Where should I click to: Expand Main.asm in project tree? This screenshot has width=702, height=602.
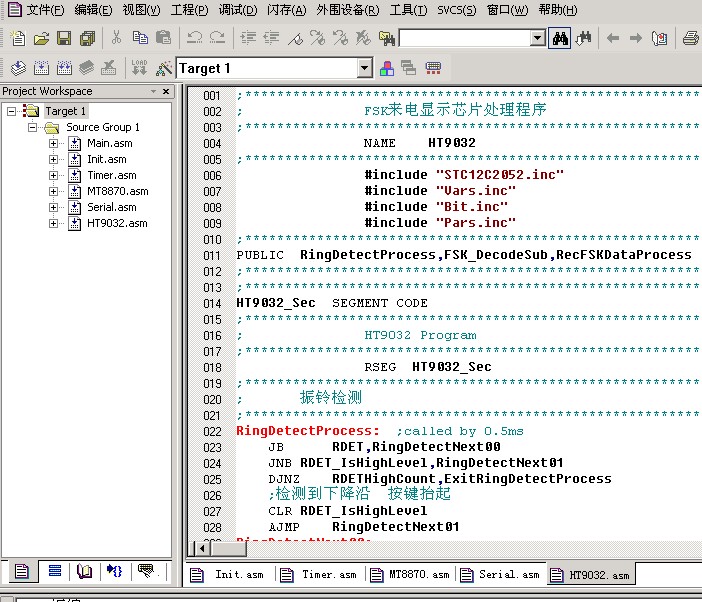pos(53,143)
